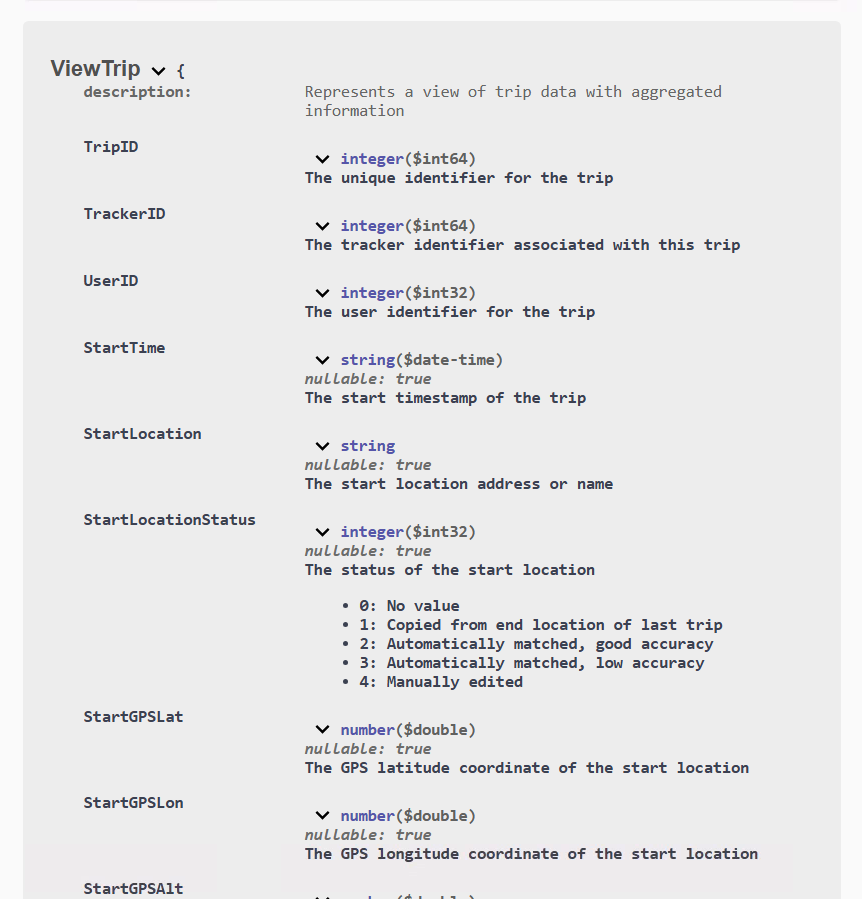Viewport: 862px width, 899px height.
Task: Click the number($double) type of StartGPSLat
Action: point(408,730)
